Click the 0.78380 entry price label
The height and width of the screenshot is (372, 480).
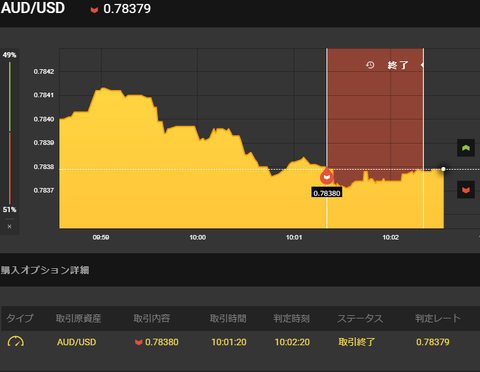(x=327, y=193)
